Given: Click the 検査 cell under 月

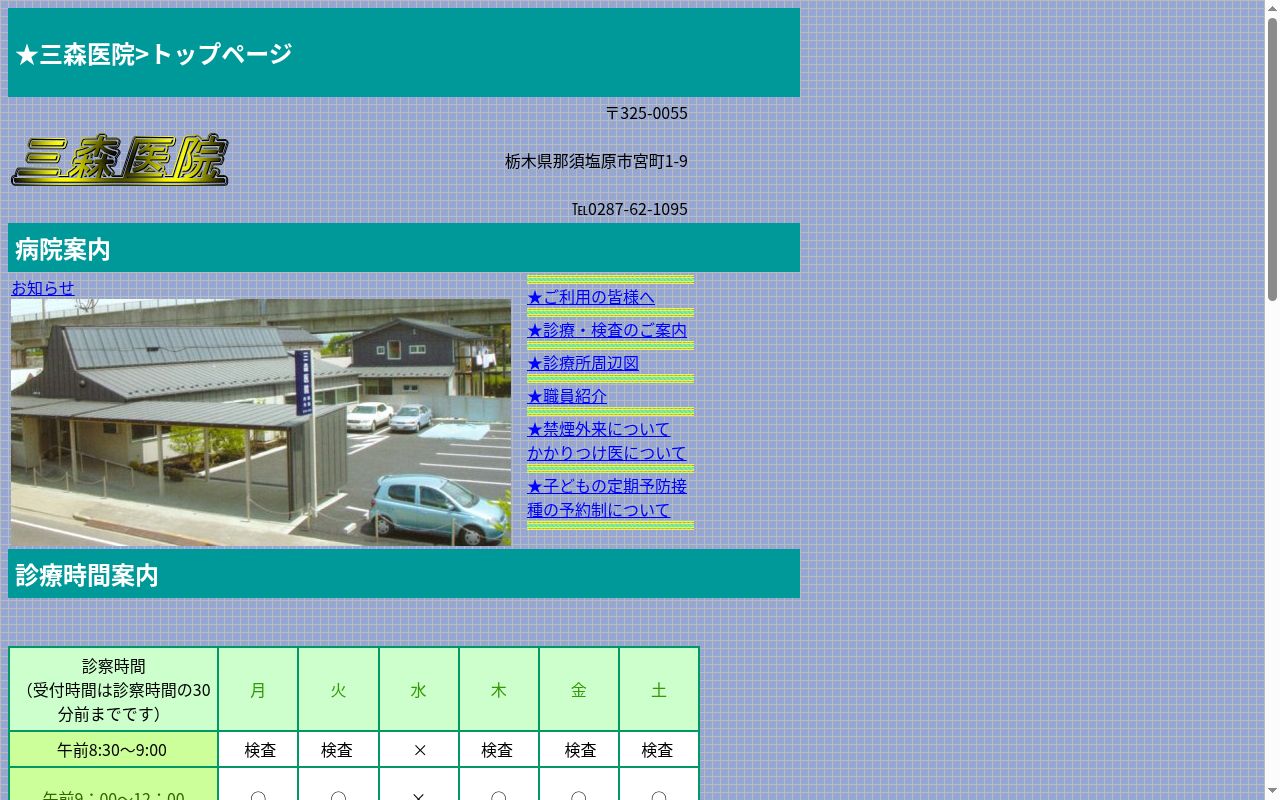Looking at the screenshot, I should [258, 749].
